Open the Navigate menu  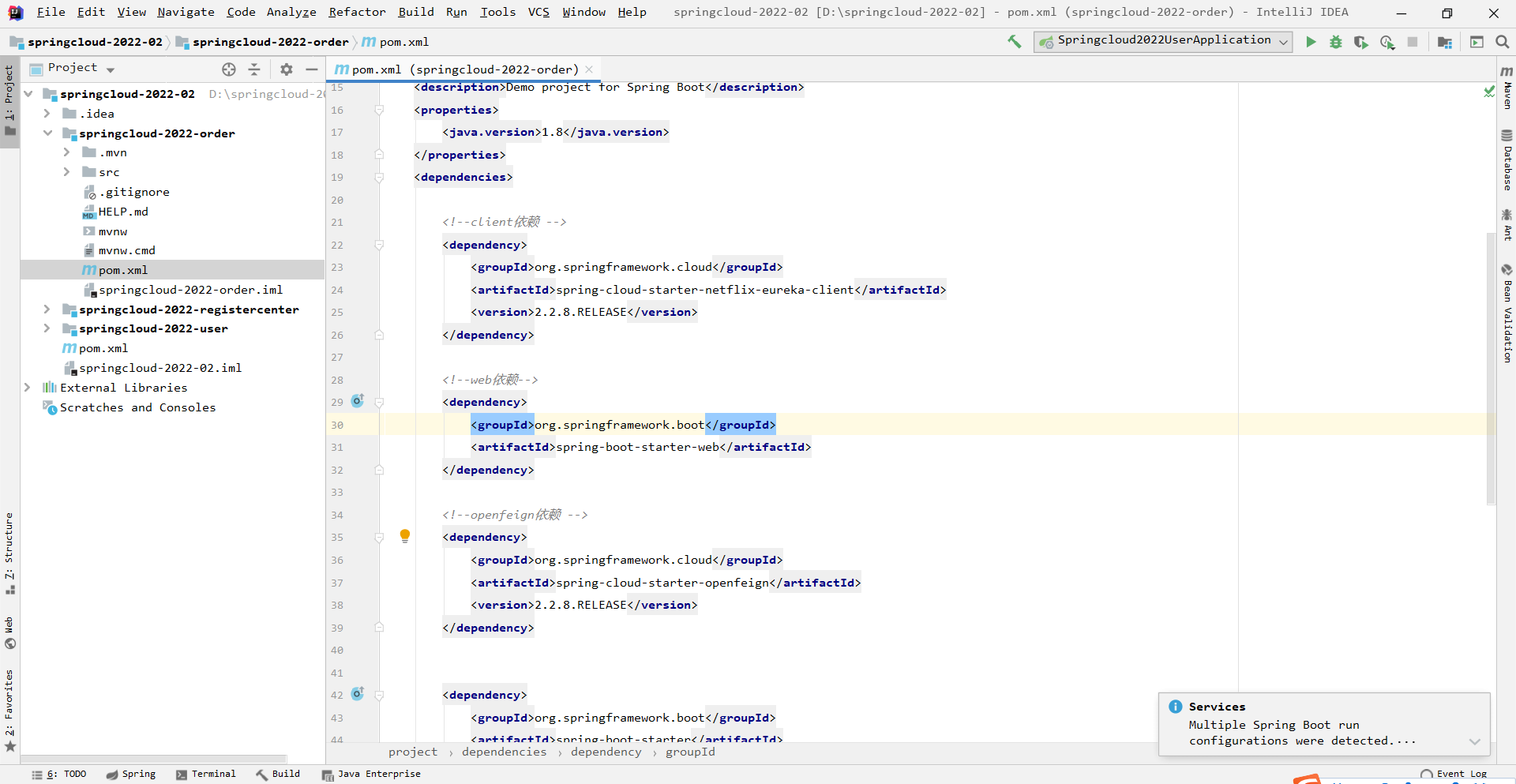coord(186,12)
